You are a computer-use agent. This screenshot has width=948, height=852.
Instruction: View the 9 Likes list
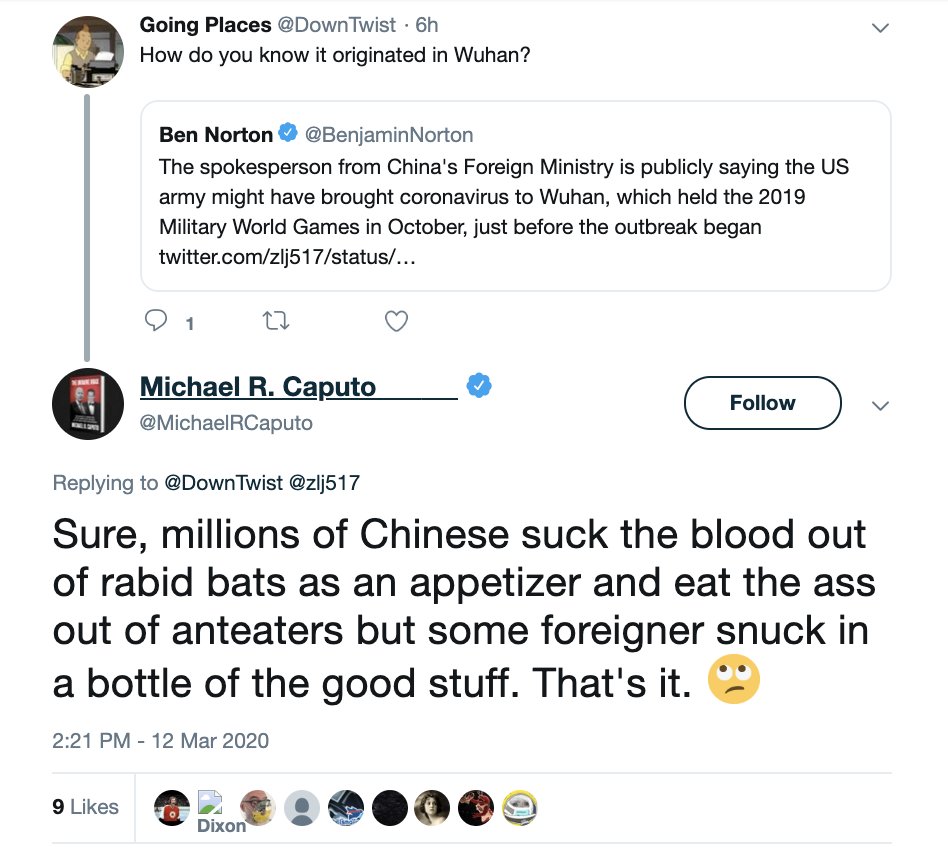click(85, 807)
